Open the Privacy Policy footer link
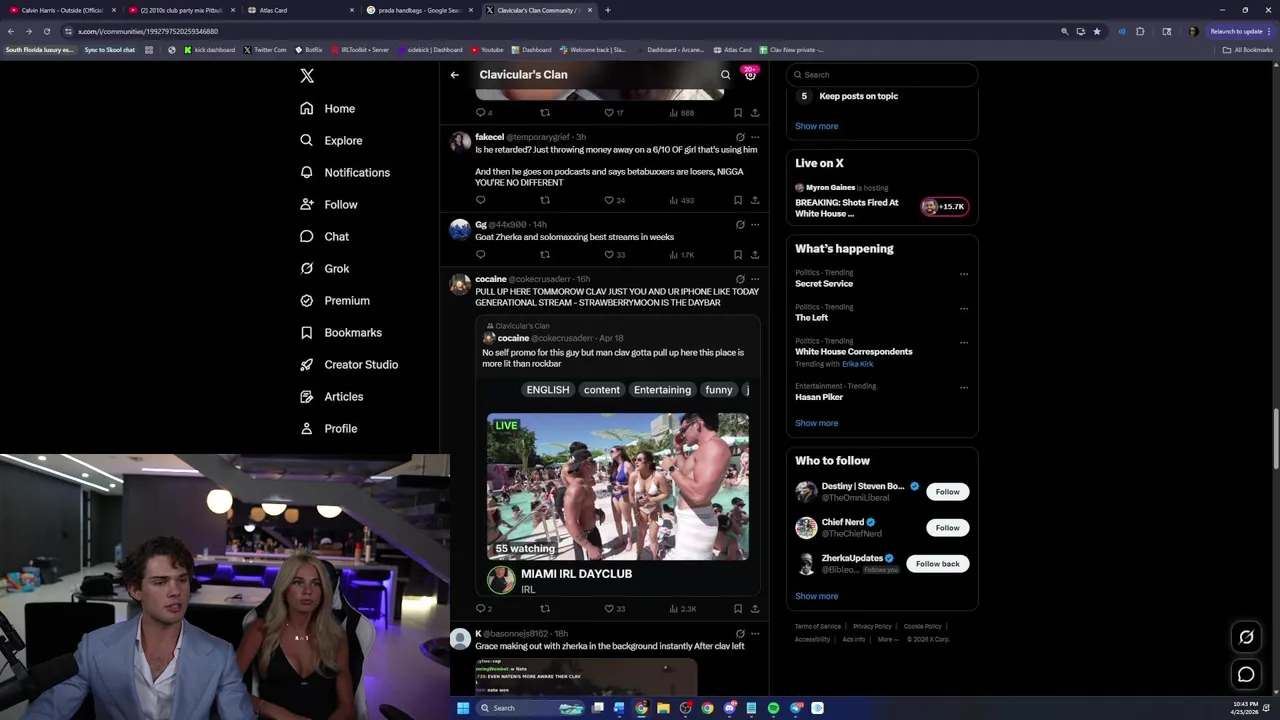 (872, 626)
